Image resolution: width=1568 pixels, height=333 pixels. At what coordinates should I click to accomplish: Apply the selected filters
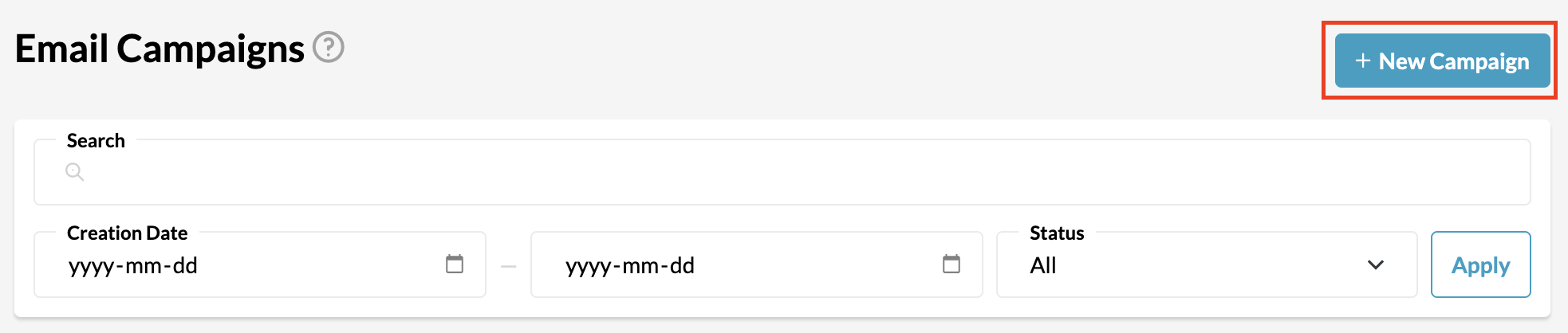pos(1480,264)
